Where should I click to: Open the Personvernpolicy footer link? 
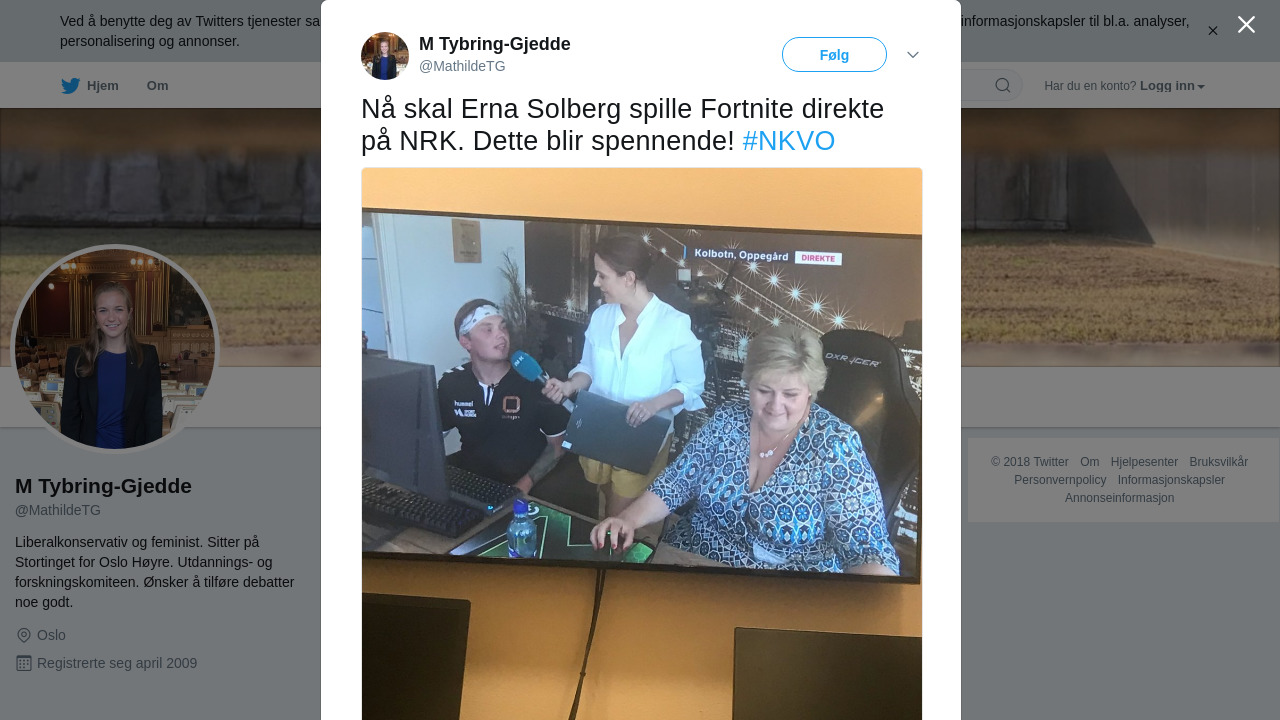pos(1060,480)
